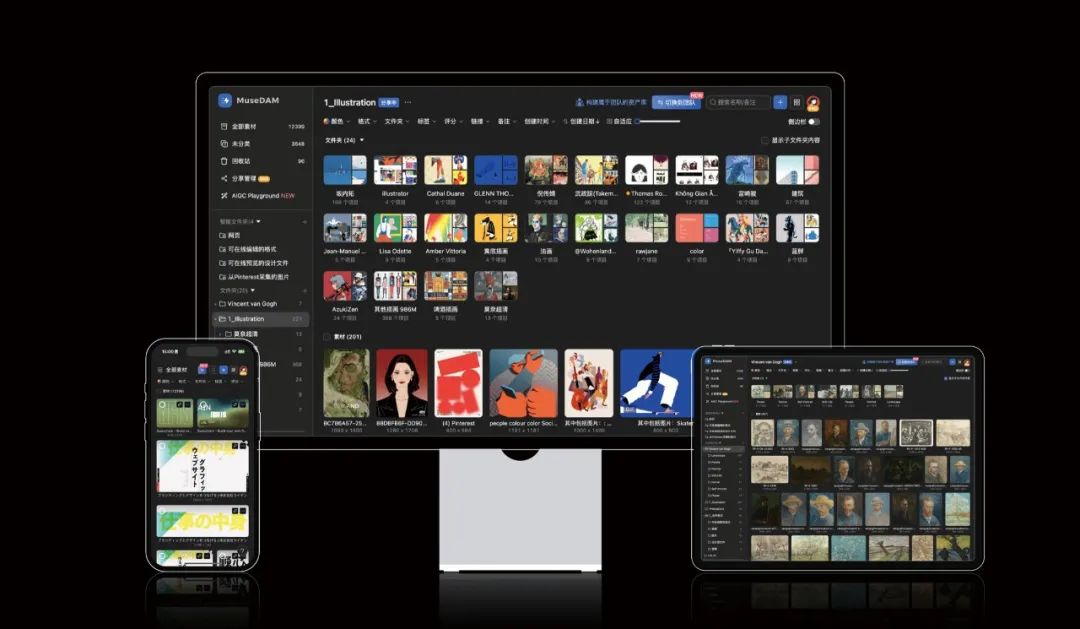Tap the blue plus button on the phone
This screenshot has height=629, width=1080.
point(223,370)
